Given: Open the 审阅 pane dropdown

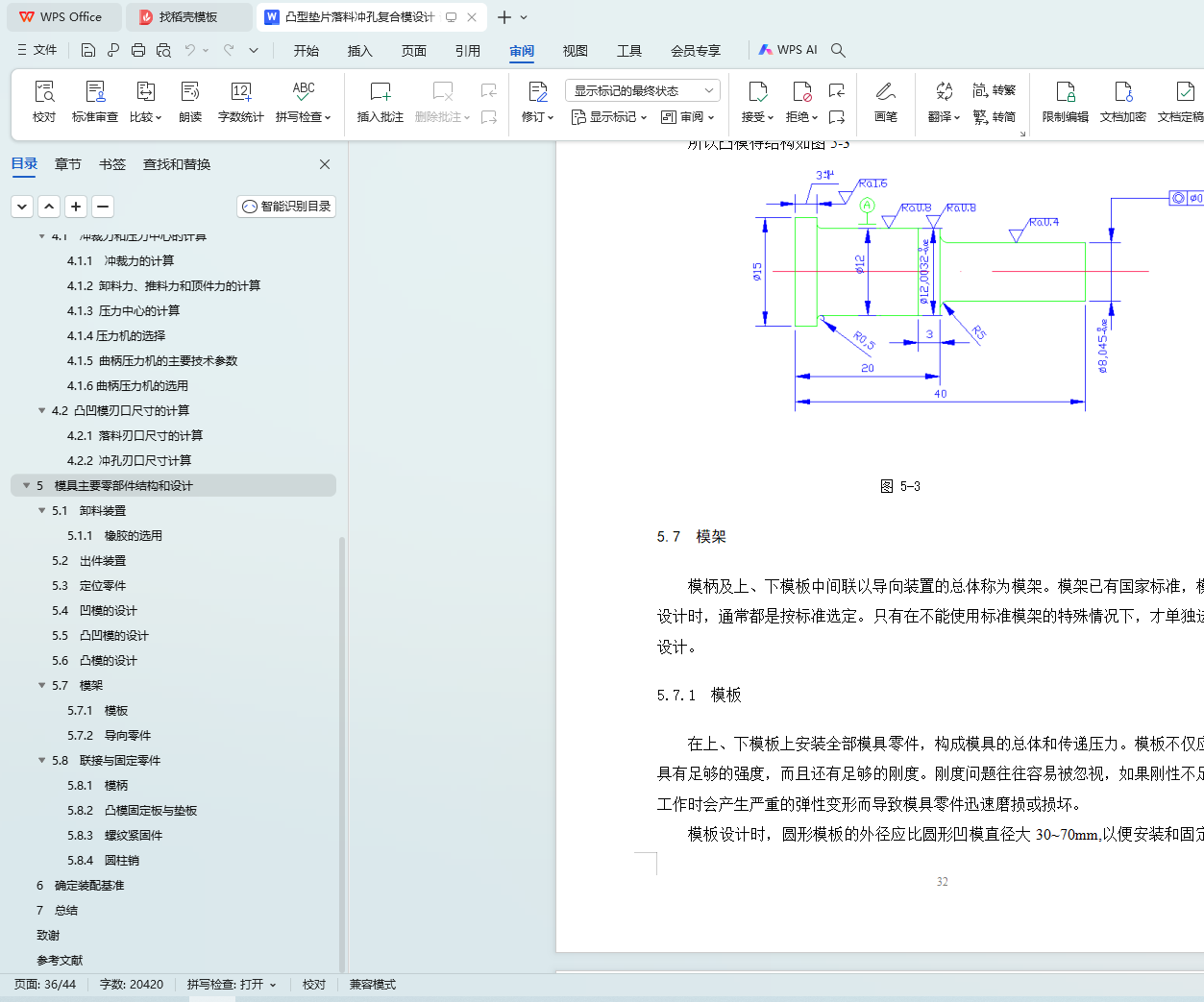Looking at the screenshot, I should point(688,117).
